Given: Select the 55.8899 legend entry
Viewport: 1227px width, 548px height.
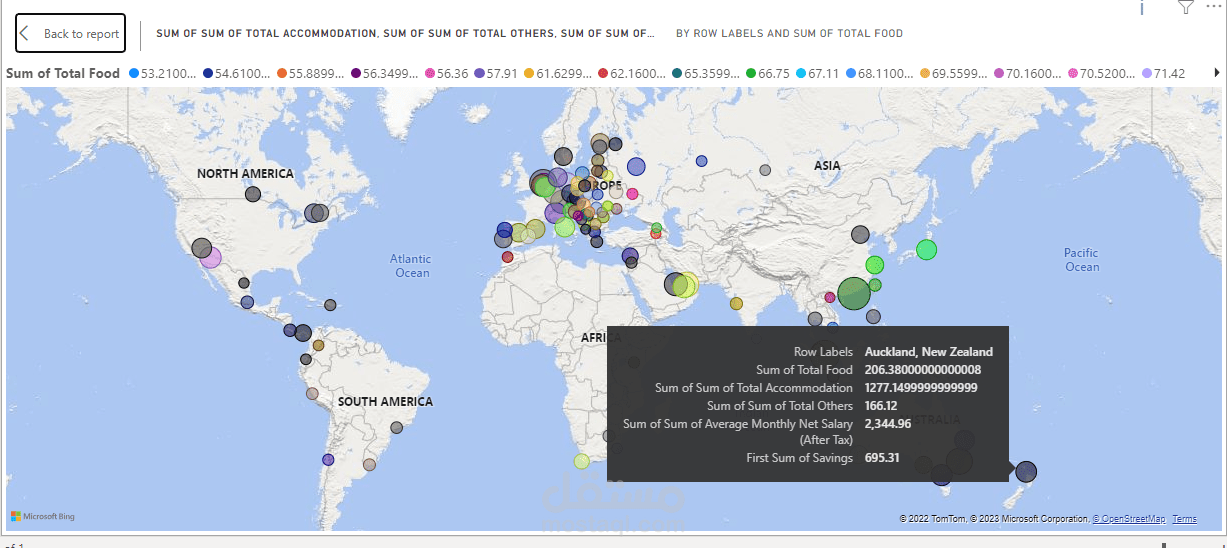Looking at the screenshot, I should point(310,73).
